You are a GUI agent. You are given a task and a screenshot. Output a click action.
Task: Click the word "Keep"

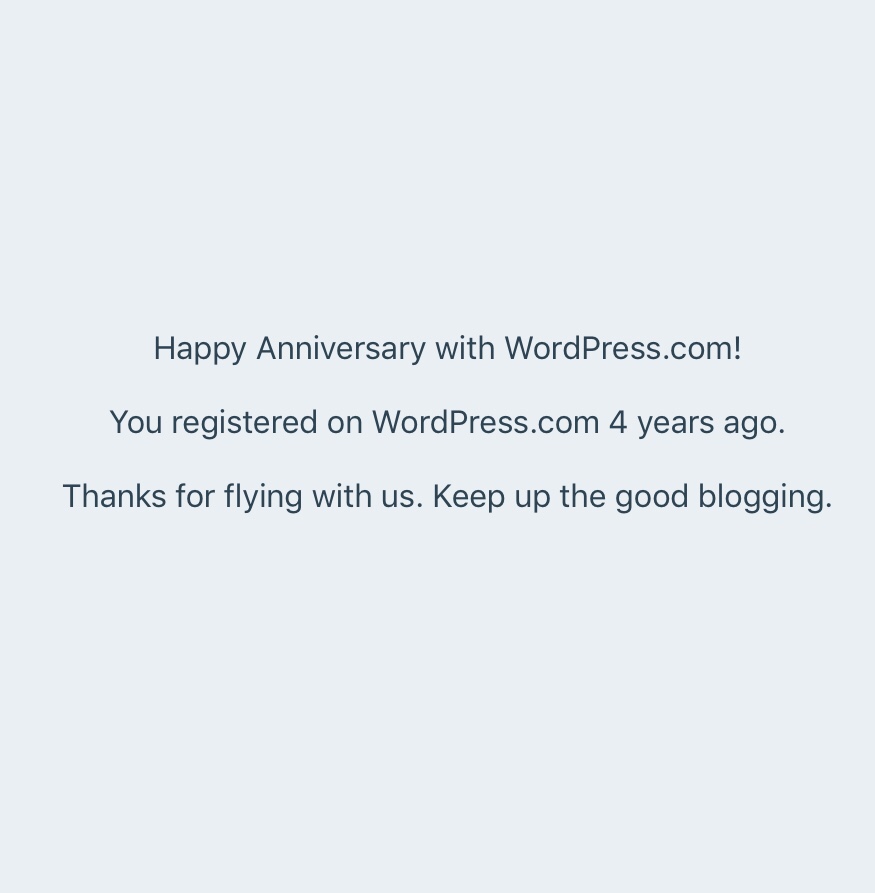pos(469,497)
